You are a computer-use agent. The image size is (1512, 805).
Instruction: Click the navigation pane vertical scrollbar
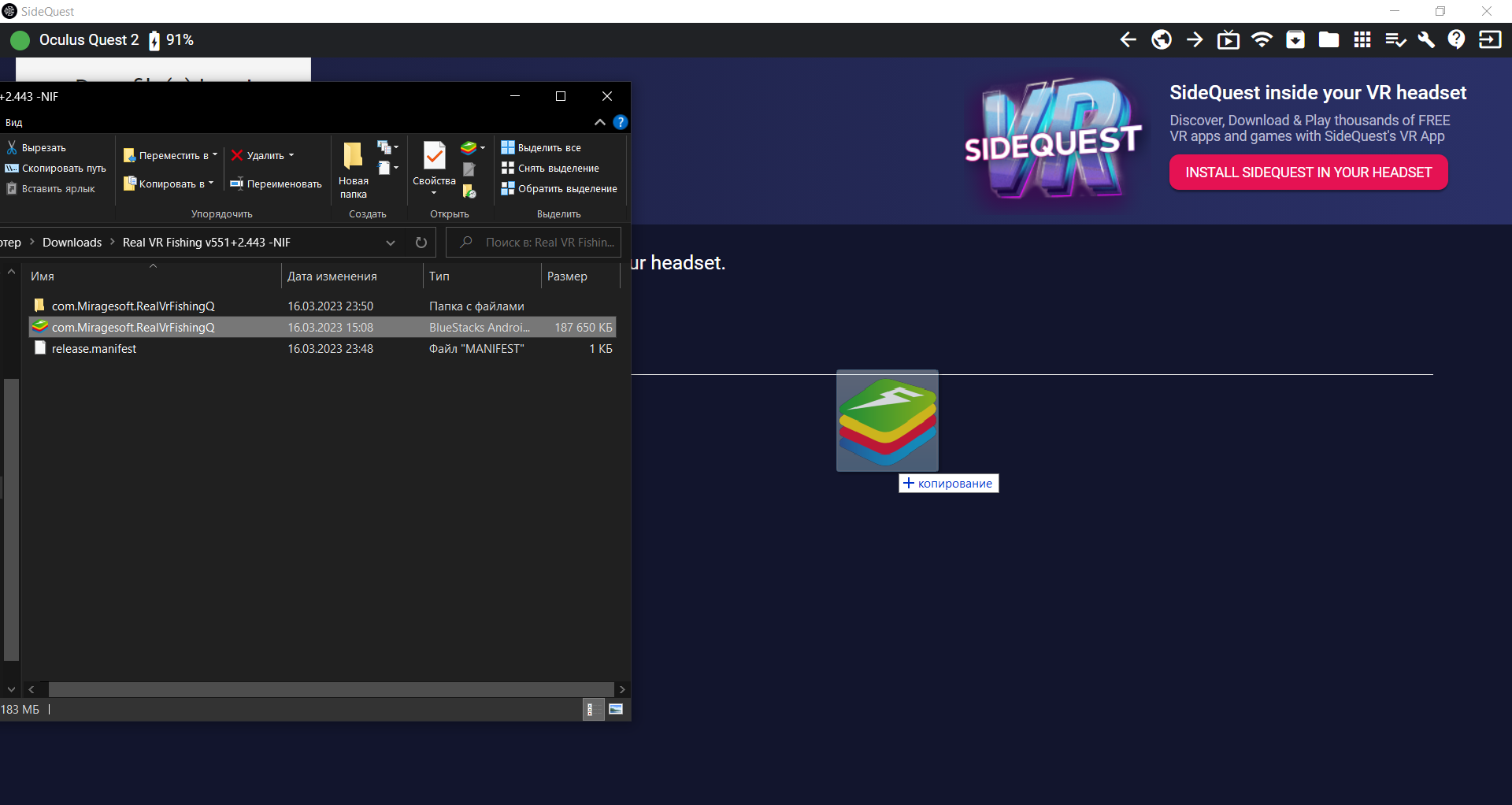point(11,520)
